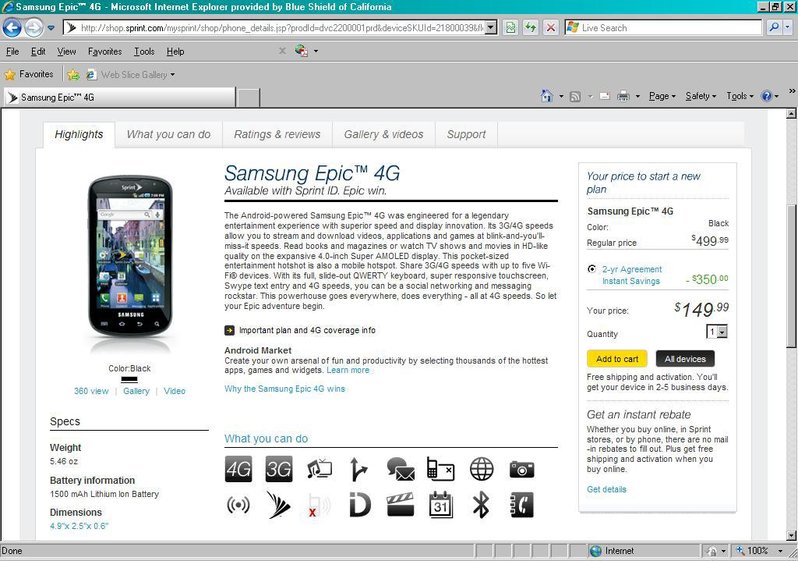
Task: Select the Black color swatch
Action: point(129,379)
